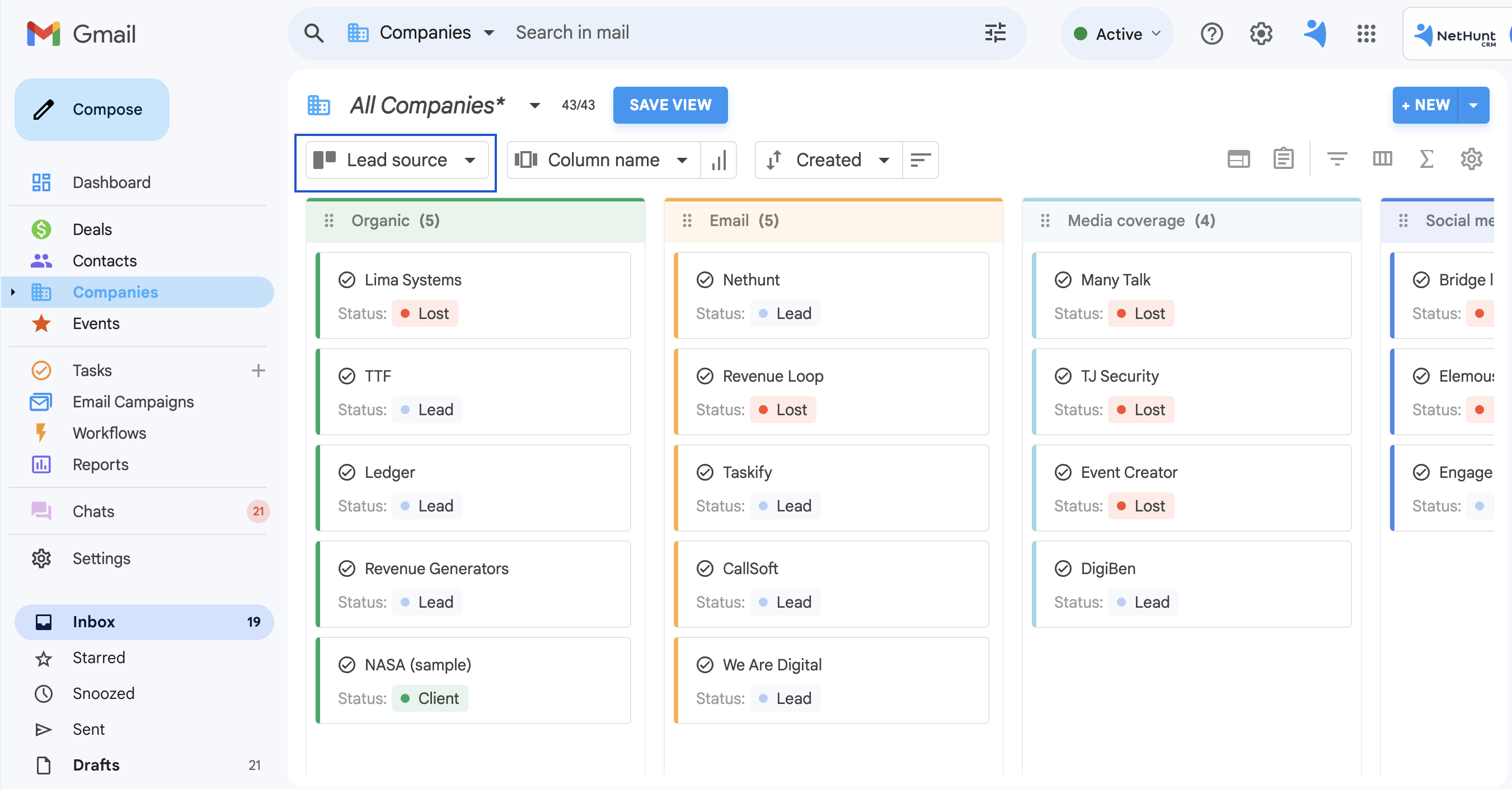The image size is (1512, 789).
Task: Open the Column name dropdown
Action: click(603, 160)
